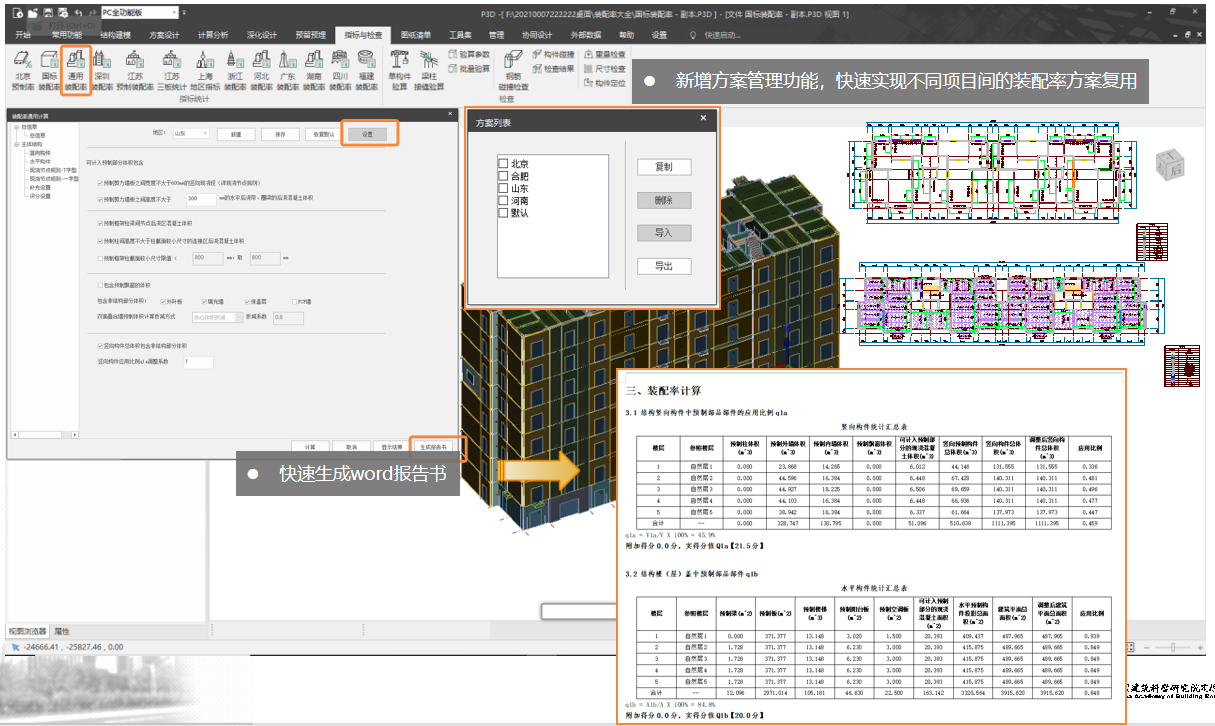Open 北京预制率 indicator tool
This screenshot has height=726, width=1215.
point(23,70)
